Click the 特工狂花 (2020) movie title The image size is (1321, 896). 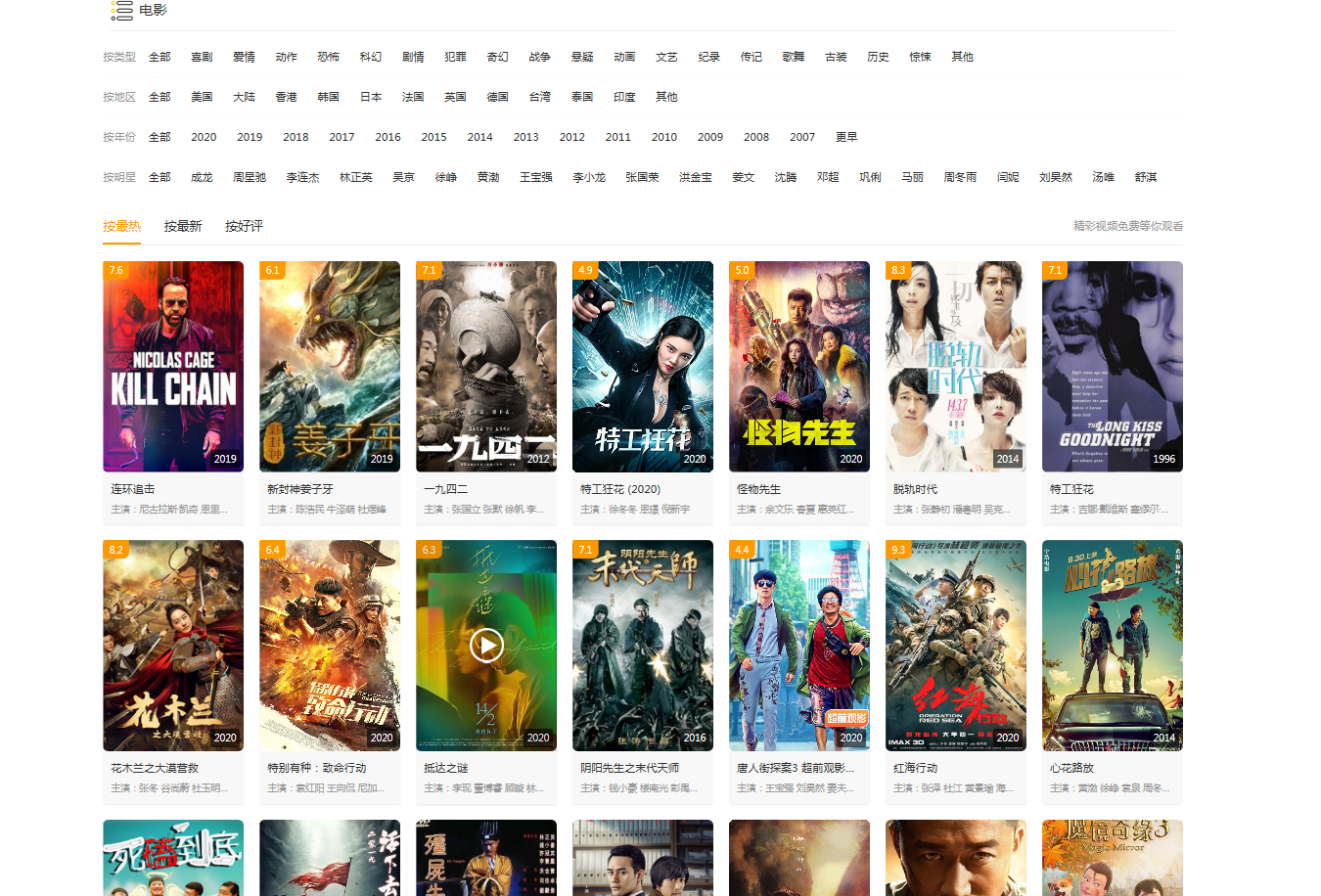pos(620,489)
